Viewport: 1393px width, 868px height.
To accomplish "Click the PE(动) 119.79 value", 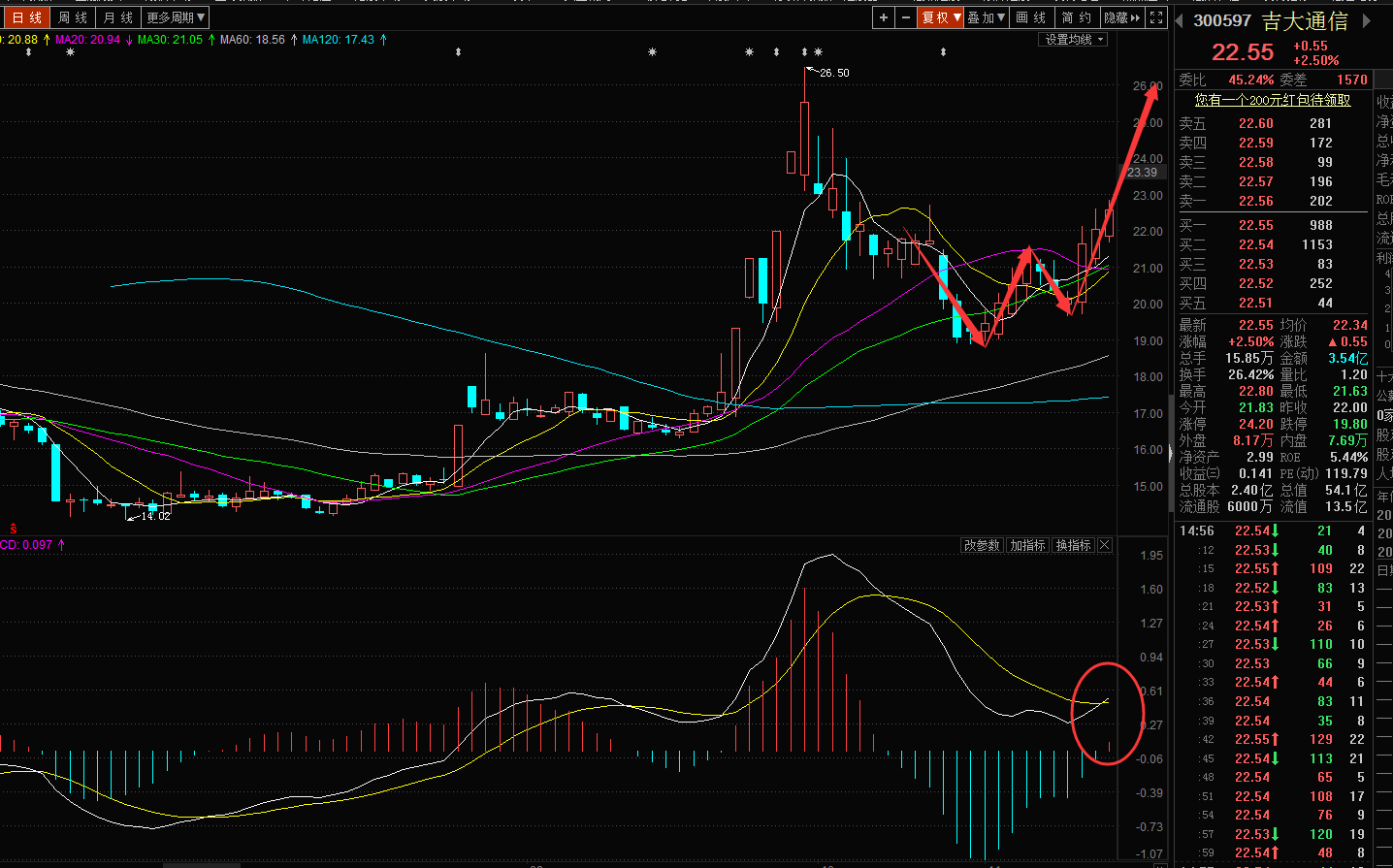I will [x=1346, y=473].
